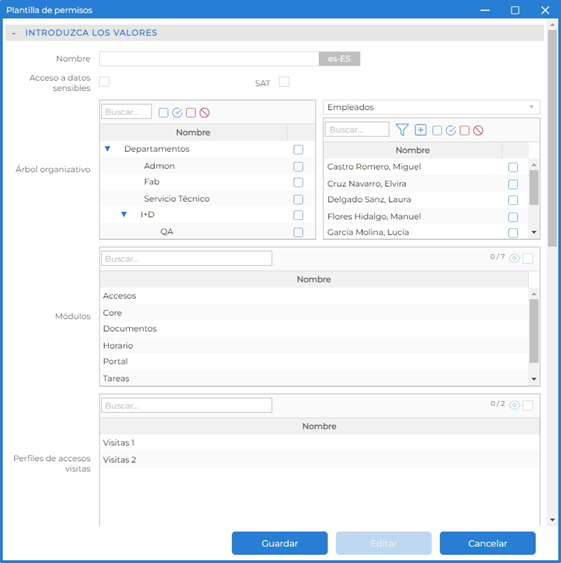Check García Molina, Lucía checkbox

[513, 233]
